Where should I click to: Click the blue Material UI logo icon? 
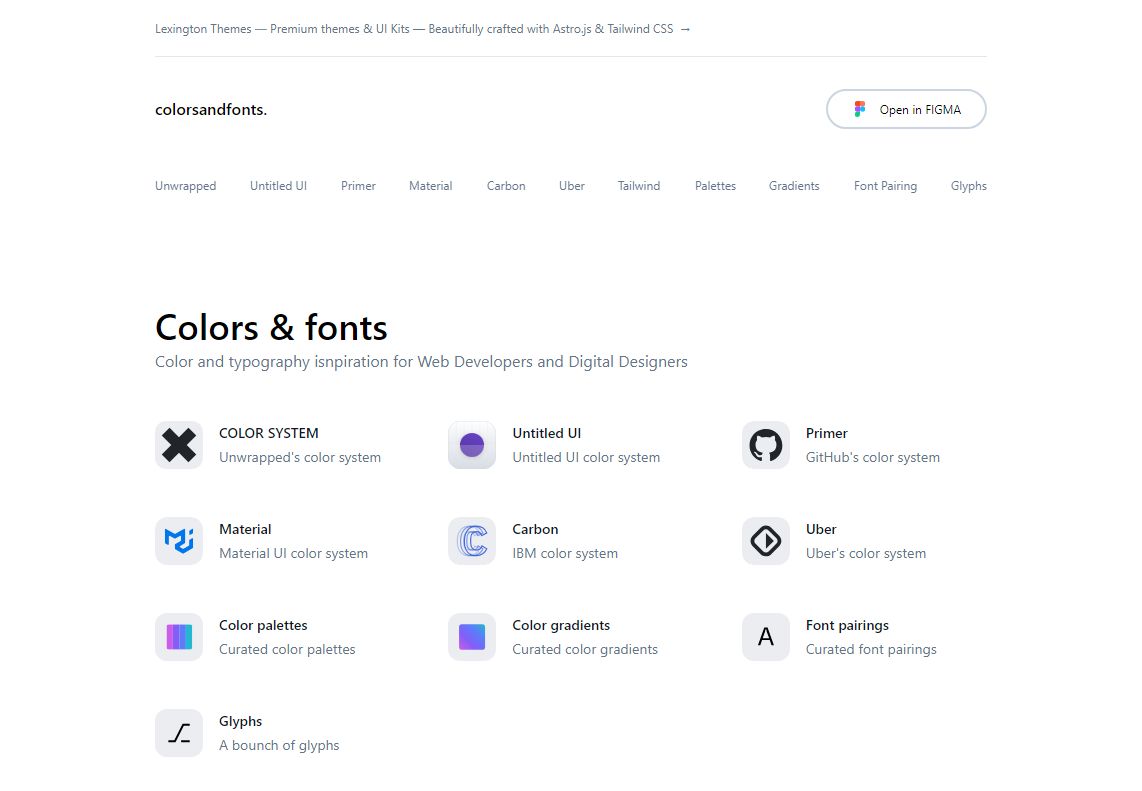pos(178,541)
